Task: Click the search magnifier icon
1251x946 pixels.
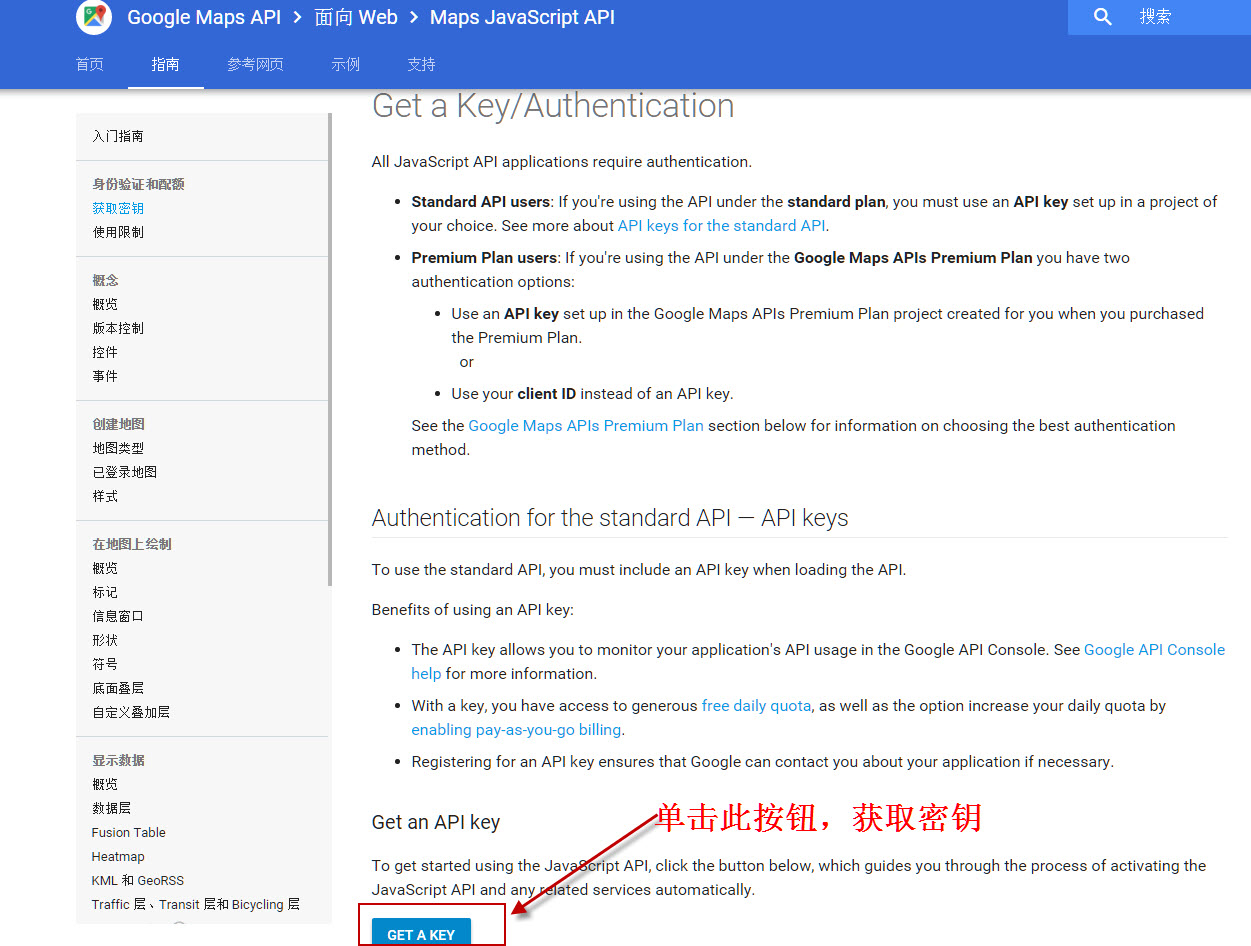Action: 1102,17
